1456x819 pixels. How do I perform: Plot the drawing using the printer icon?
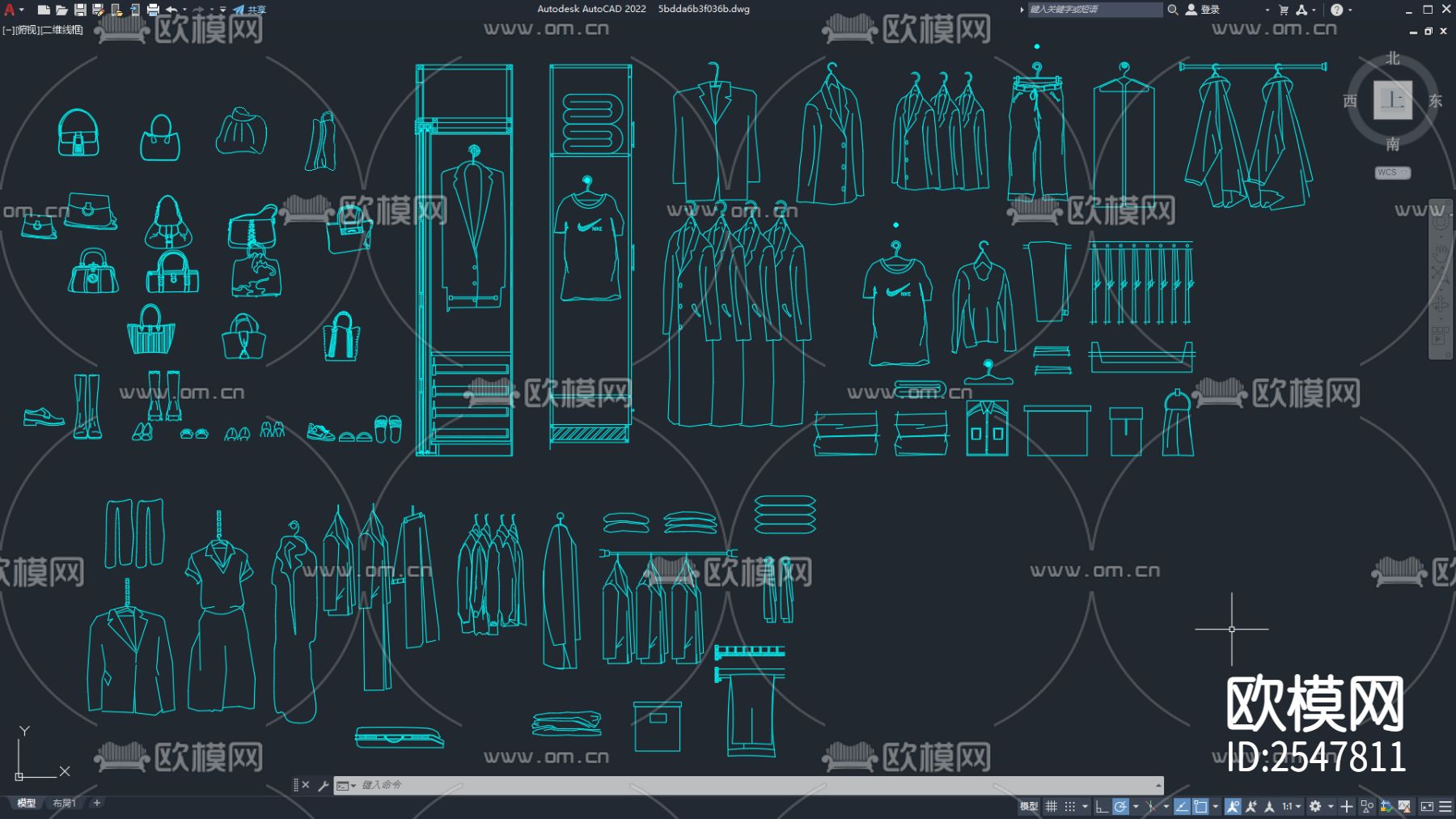(x=153, y=10)
